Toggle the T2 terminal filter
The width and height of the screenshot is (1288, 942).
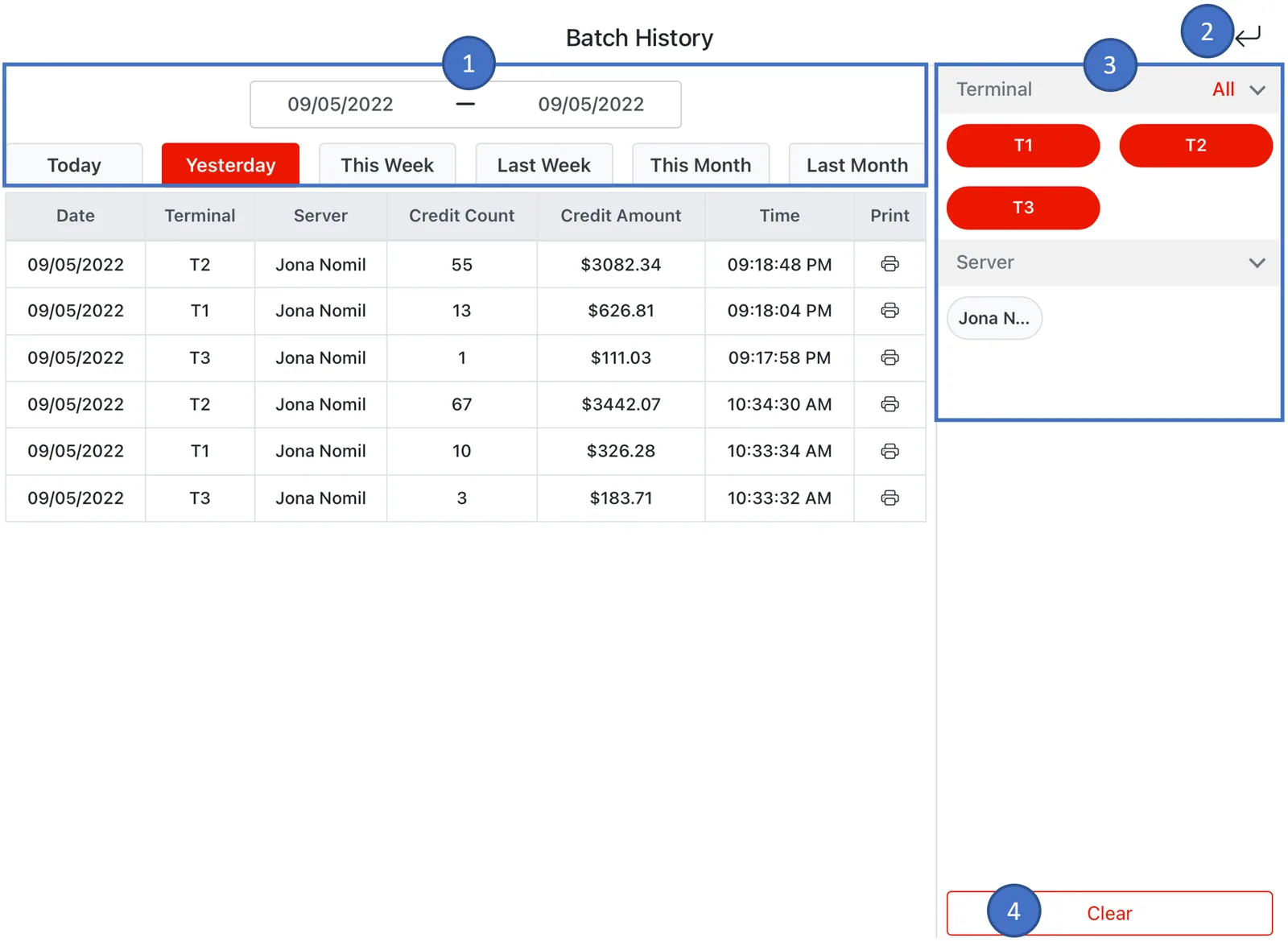click(x=1195, y=146)
